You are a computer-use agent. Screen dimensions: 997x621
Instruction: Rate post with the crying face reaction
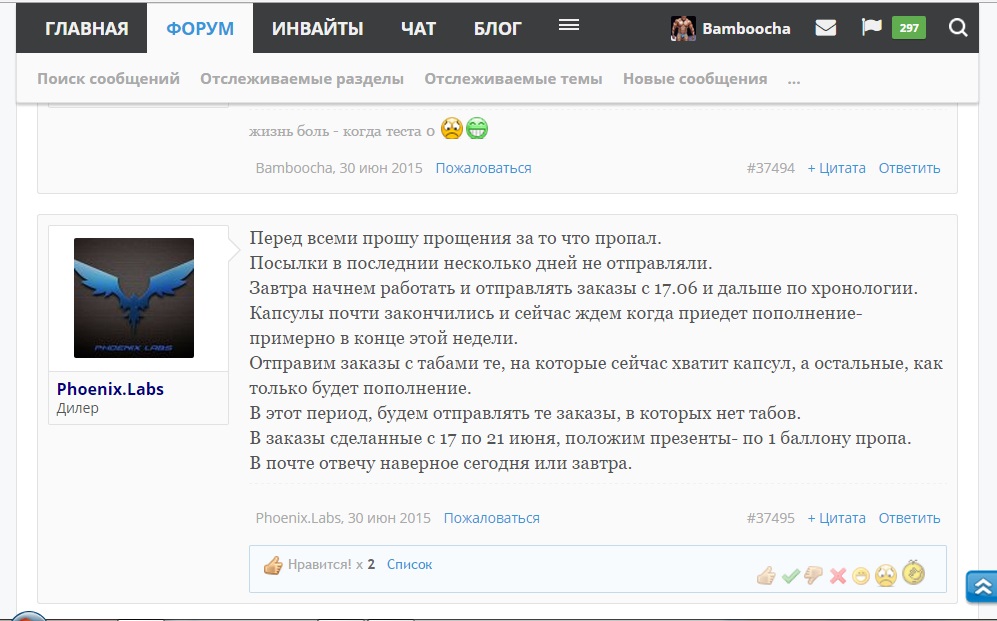point(886,576)
